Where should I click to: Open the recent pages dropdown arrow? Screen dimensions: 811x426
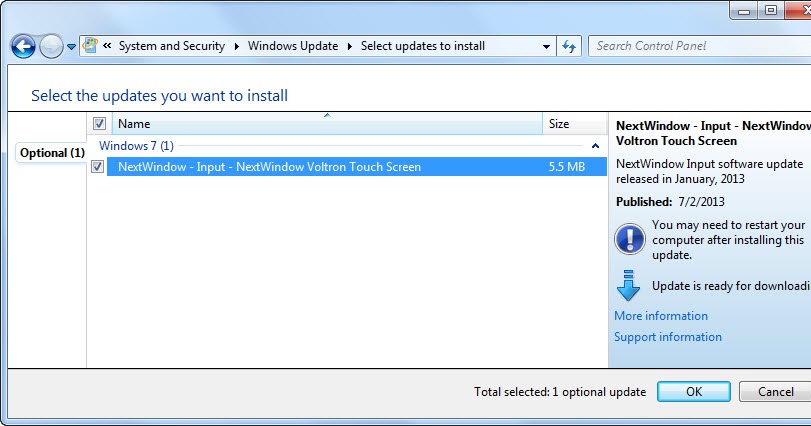[x=71, y=47]
